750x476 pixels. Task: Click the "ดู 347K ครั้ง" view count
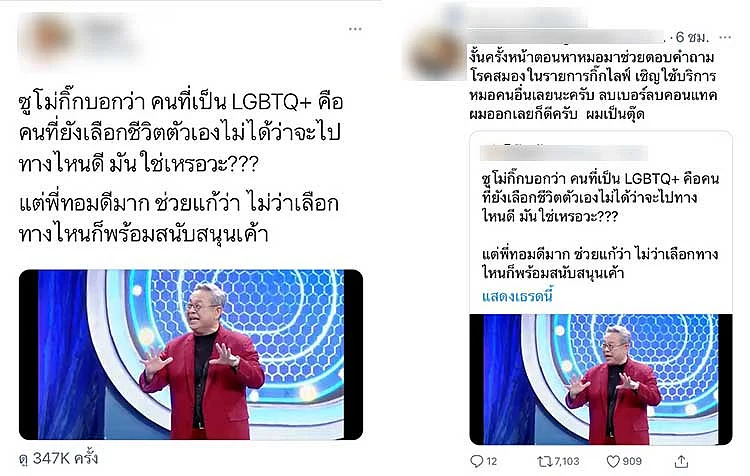tap(58, 458)
